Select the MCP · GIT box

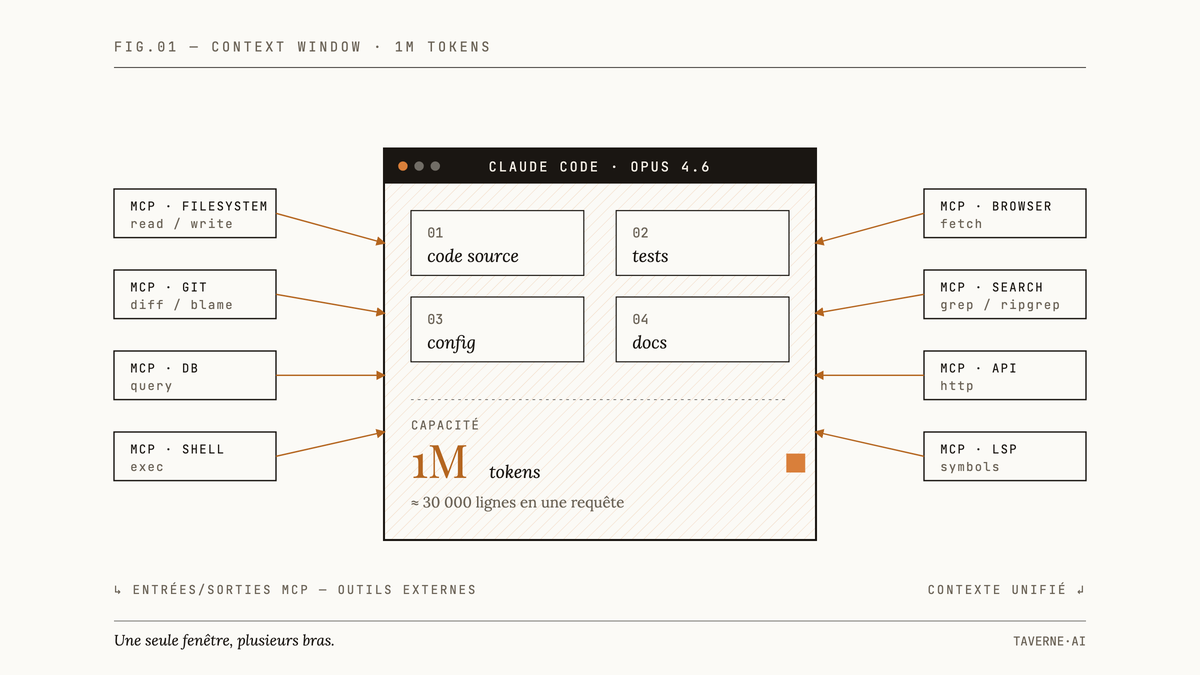click(195, 295)
